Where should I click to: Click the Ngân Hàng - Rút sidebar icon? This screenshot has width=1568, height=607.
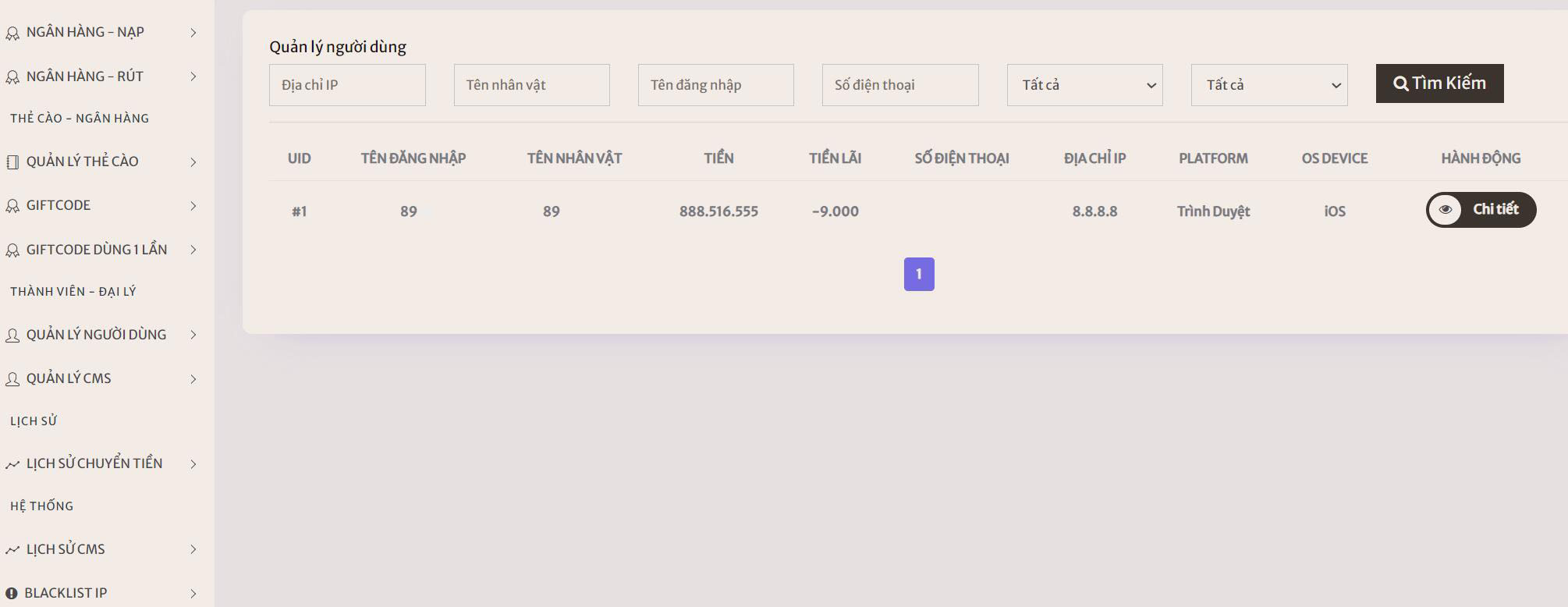point(12,77)
